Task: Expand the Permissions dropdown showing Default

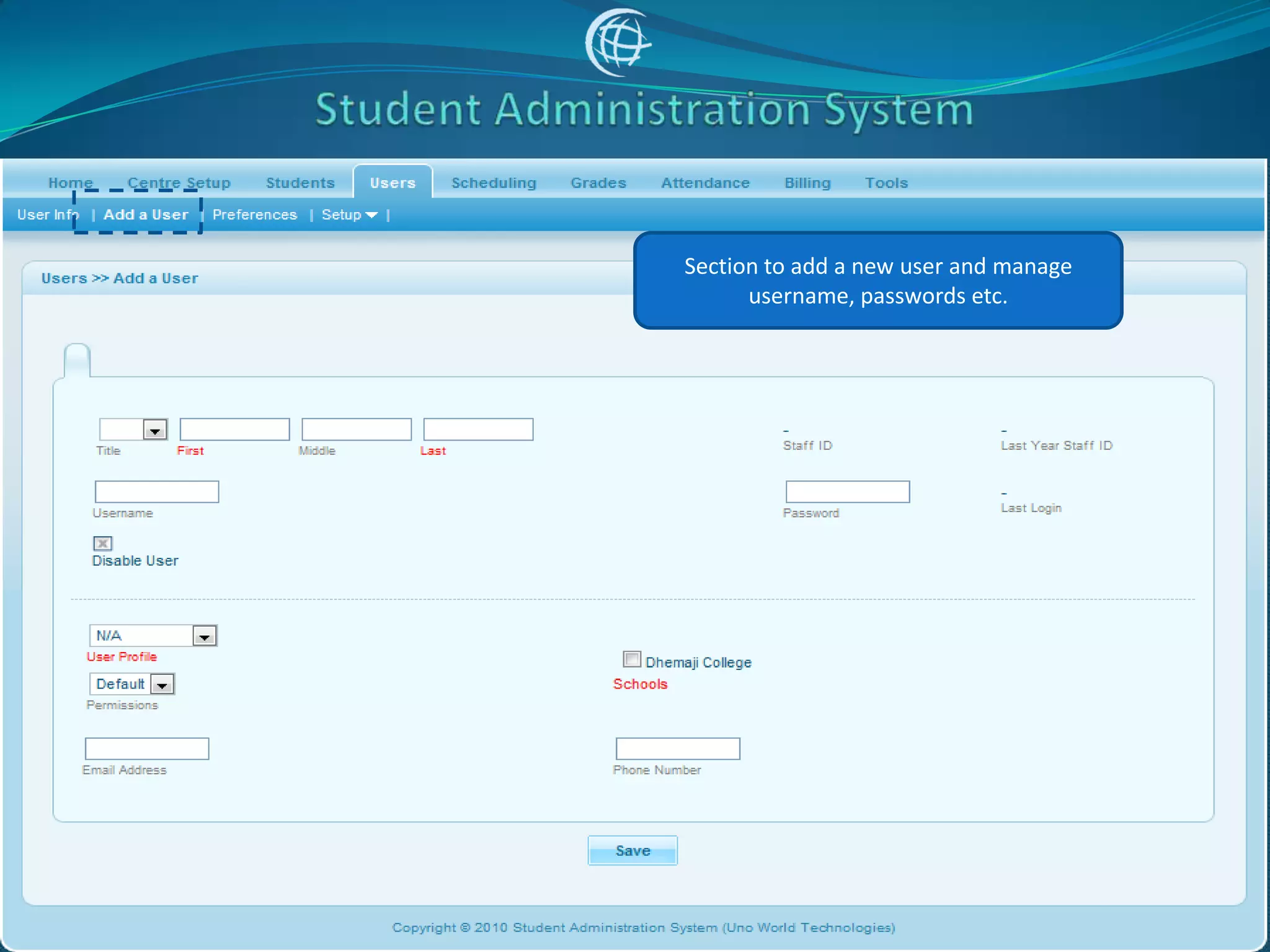Action: pos(132,684)
